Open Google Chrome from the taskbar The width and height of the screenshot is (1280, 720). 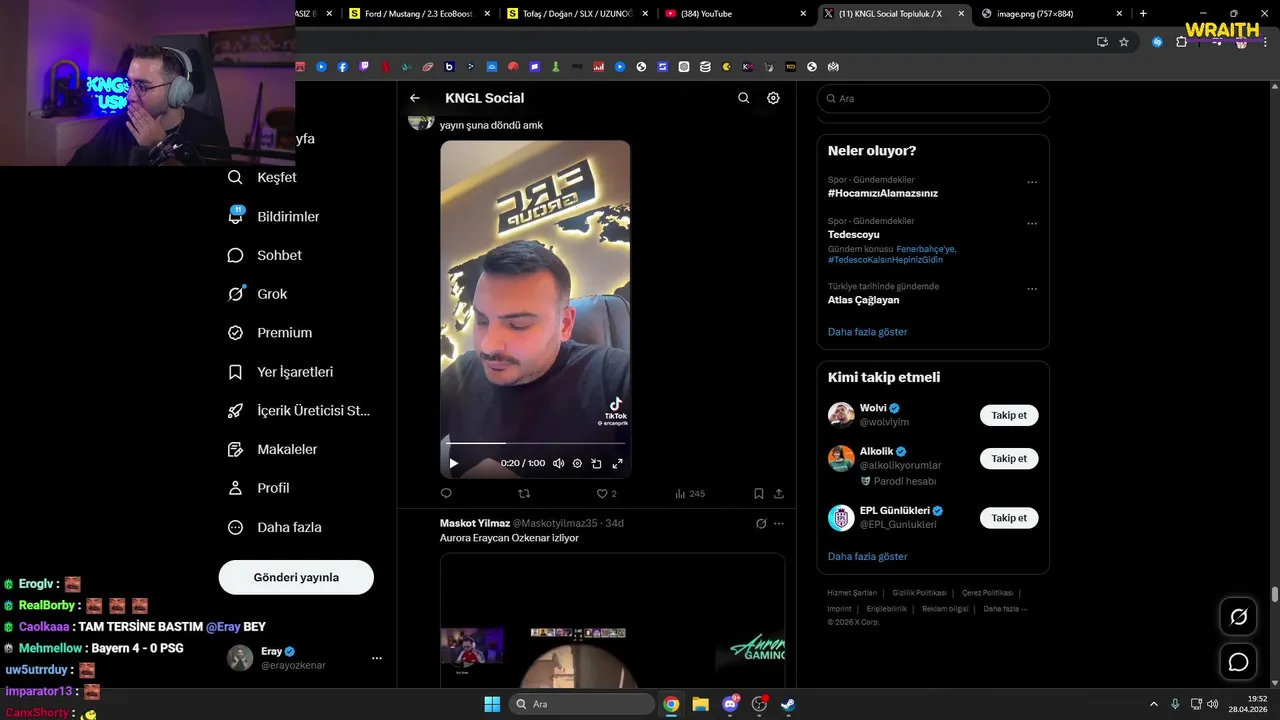click(x=671, y=704)
